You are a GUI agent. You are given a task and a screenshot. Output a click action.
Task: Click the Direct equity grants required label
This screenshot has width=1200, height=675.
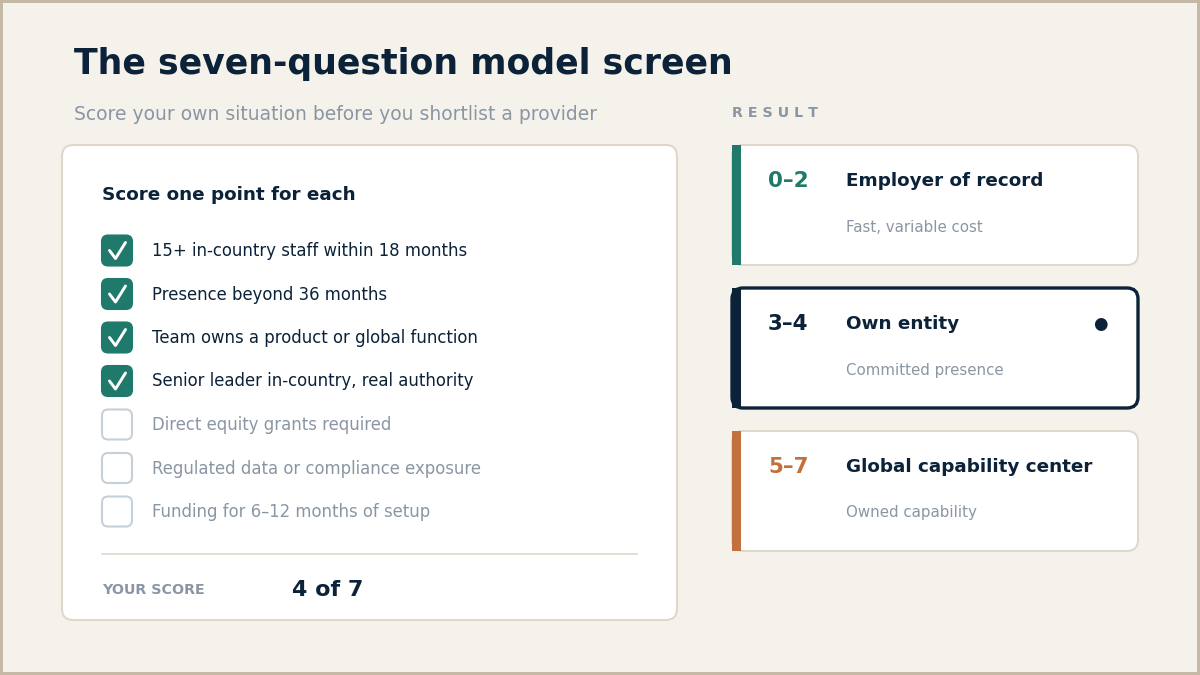tap(272, 425)
